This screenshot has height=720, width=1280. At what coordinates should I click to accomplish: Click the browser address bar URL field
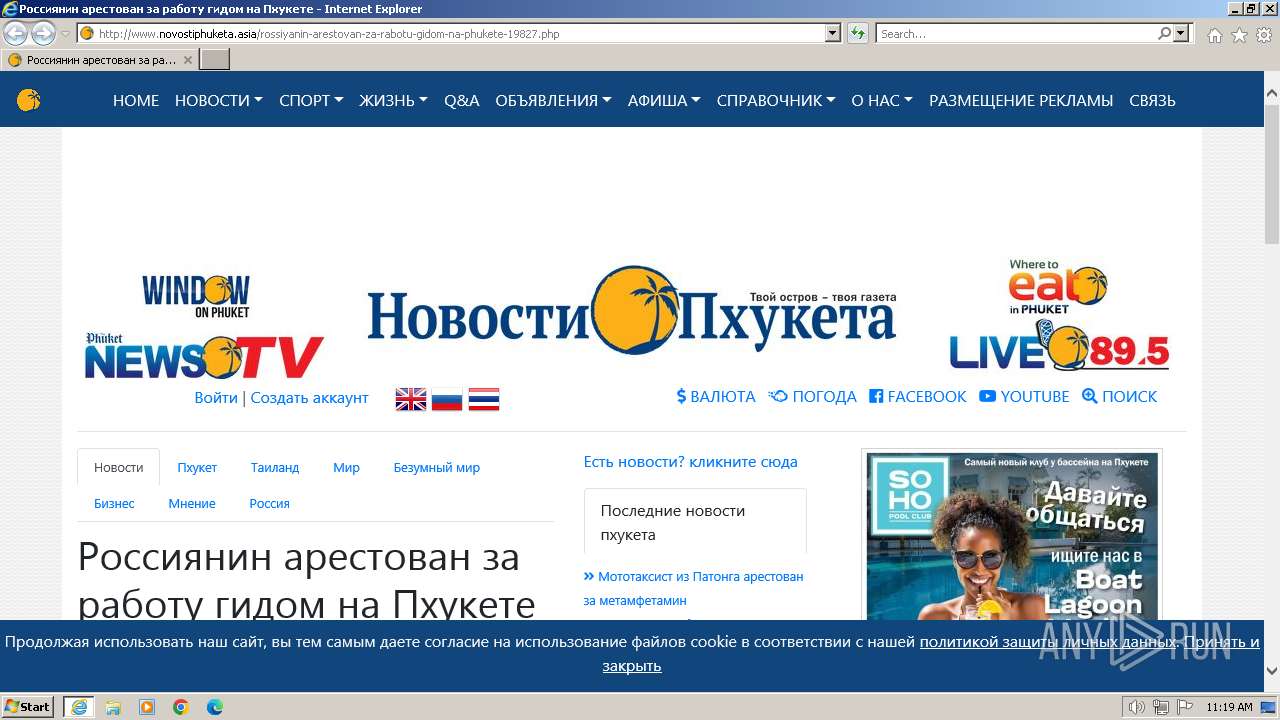pyautogui.click(x=460, y=33)
